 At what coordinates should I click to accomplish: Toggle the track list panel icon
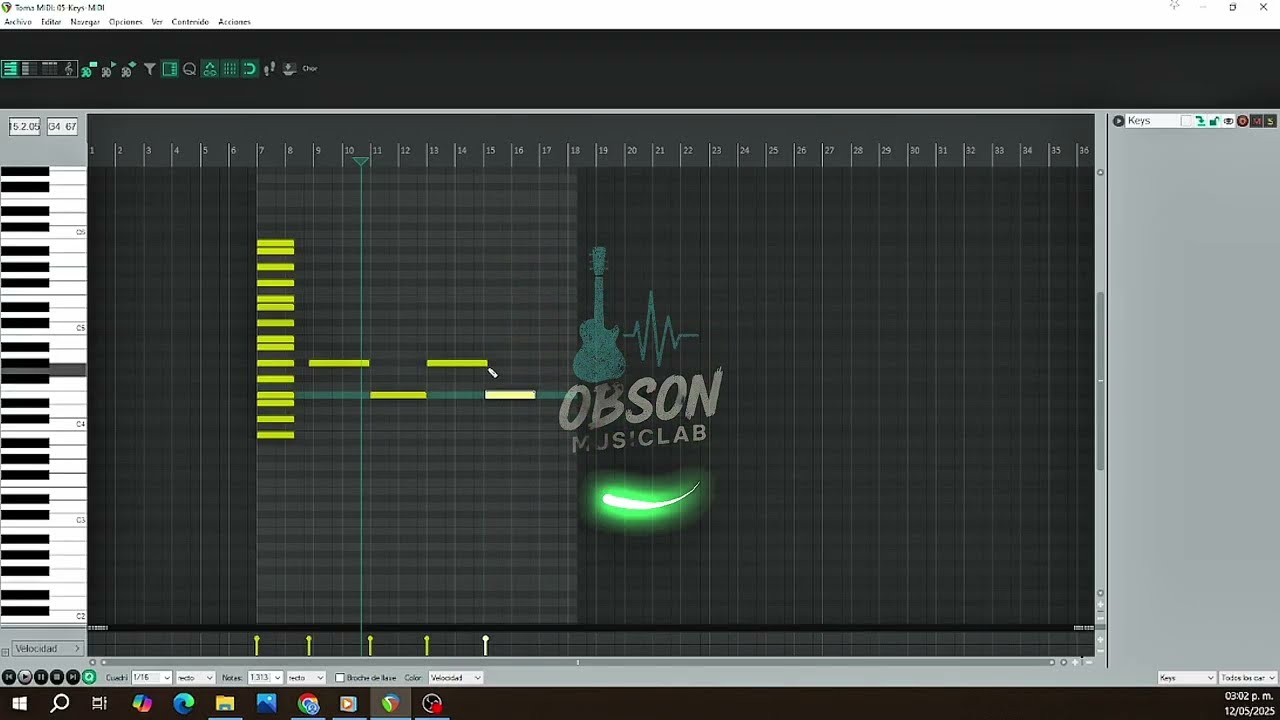pyautogui.click(x=170, y=69)
